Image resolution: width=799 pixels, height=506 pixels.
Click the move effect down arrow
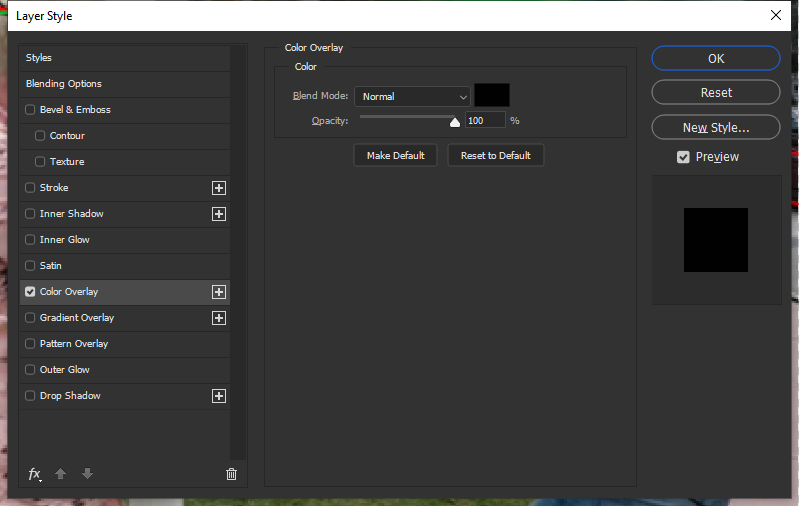pyautogui.click(x=87, y=474)
